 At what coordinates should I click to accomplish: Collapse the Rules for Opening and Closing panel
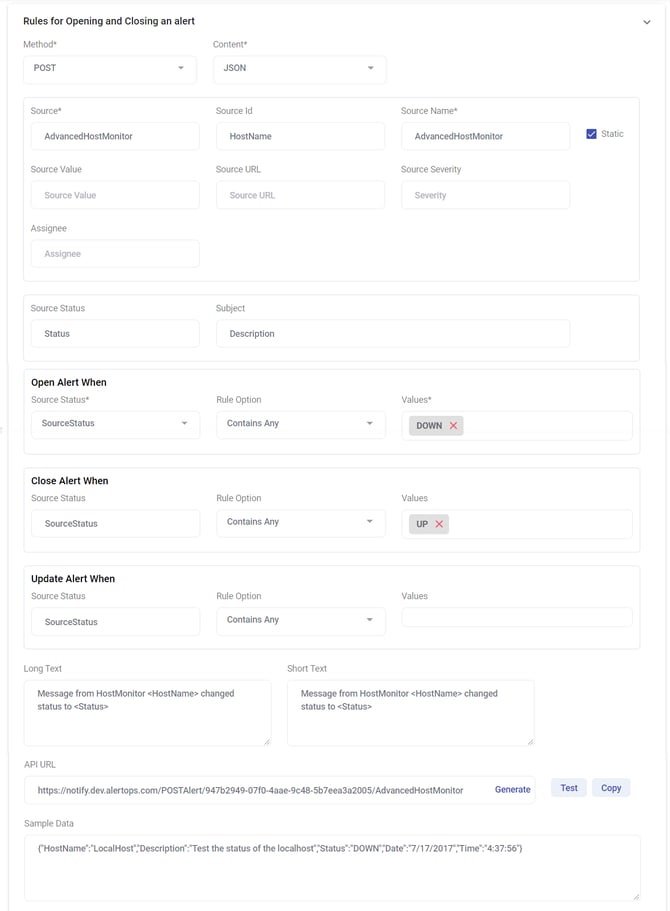click(647, 20)
